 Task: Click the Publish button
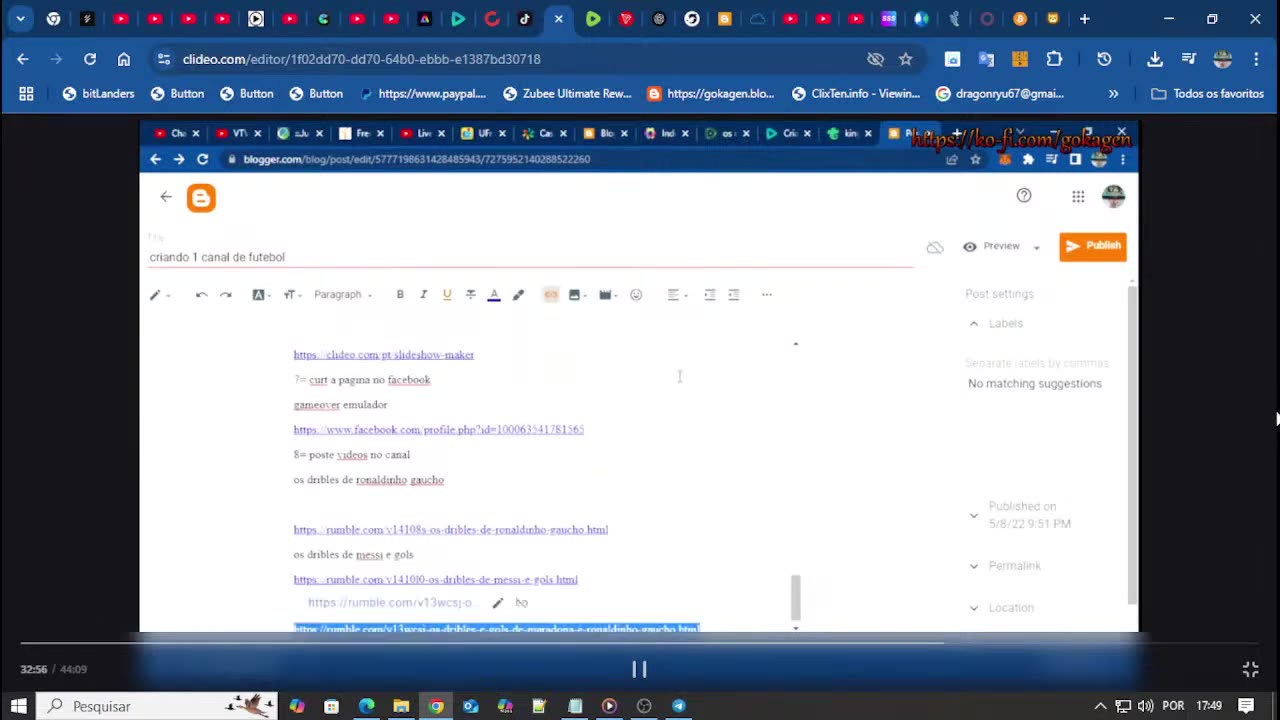1093,246
